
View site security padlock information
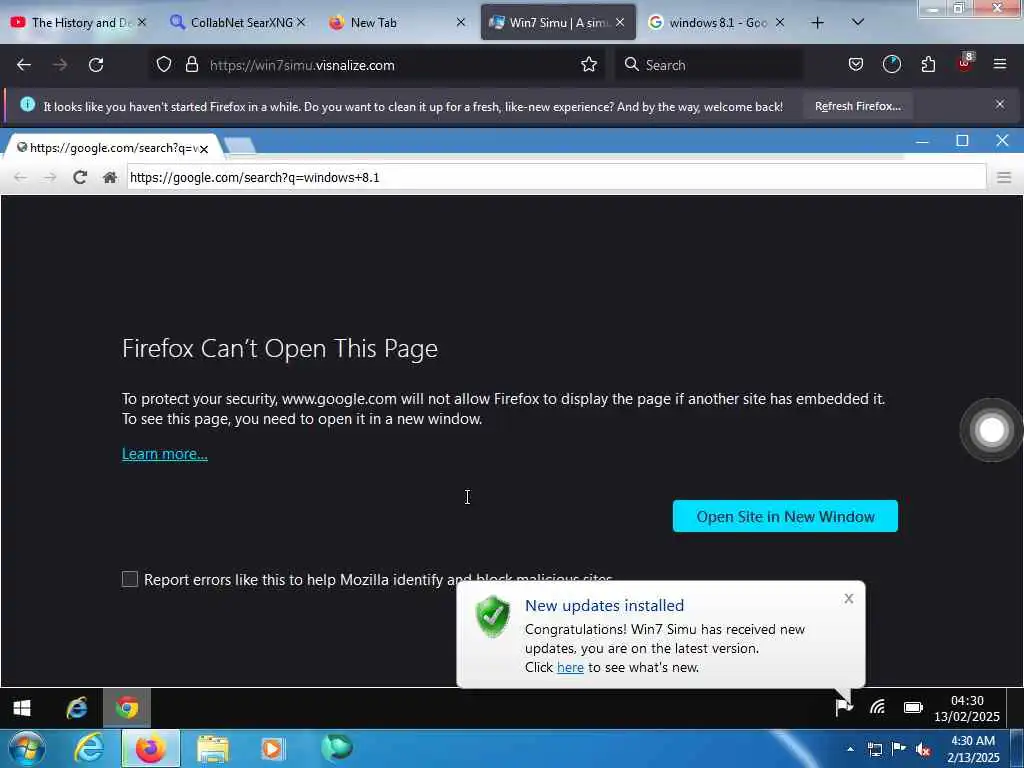191,65
